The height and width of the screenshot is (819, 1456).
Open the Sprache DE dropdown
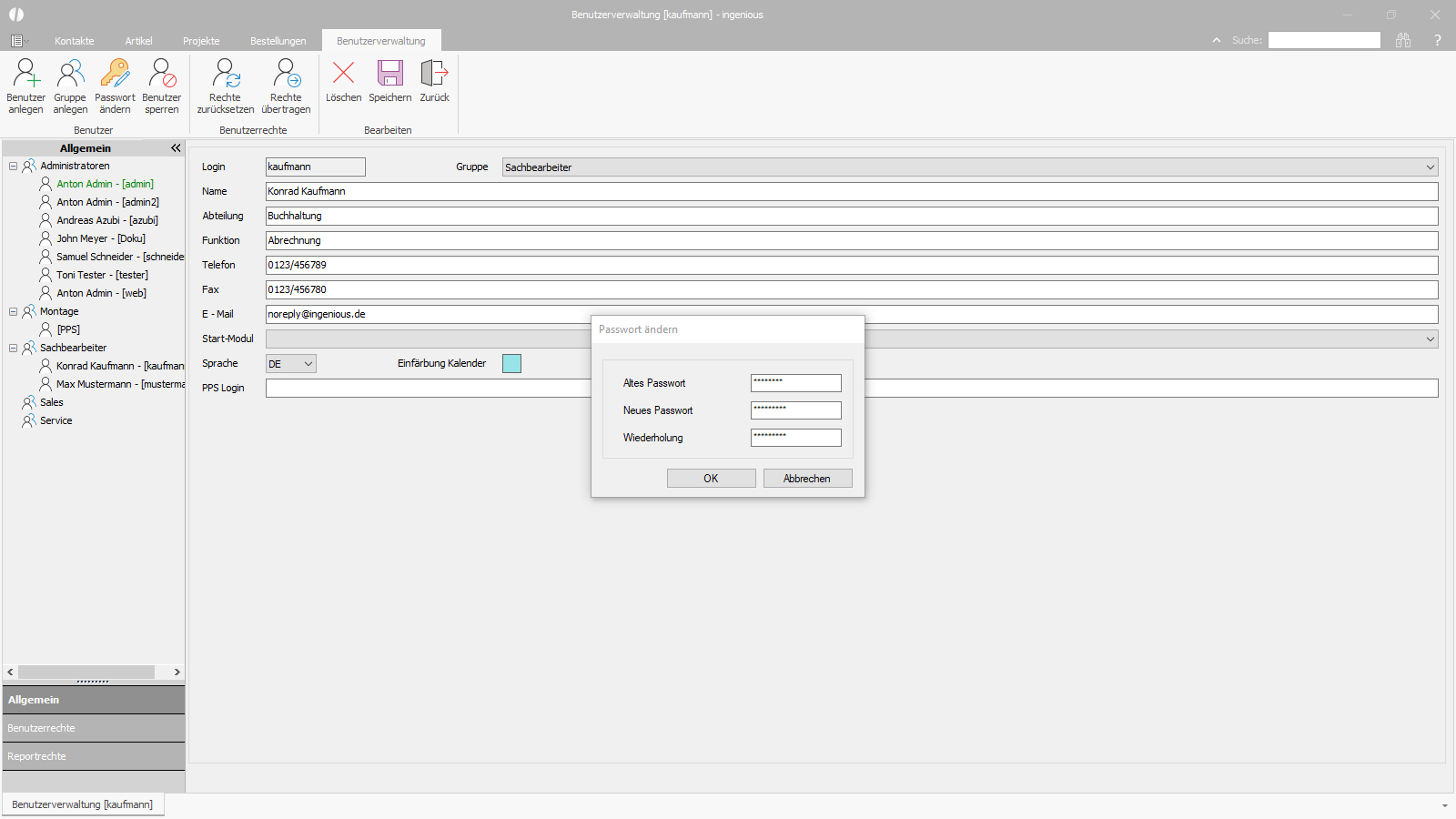pyautogui.click(x=291, y=364)
